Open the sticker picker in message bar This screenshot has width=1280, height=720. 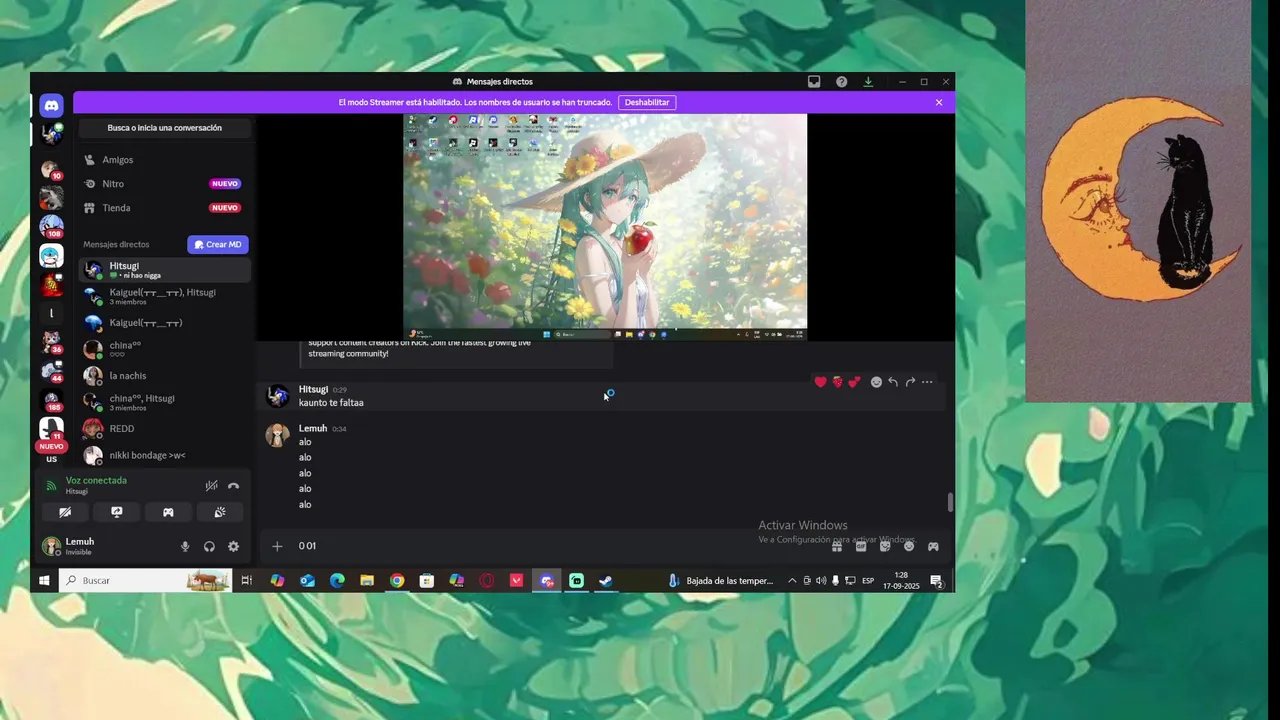click(x=885, y=546)
